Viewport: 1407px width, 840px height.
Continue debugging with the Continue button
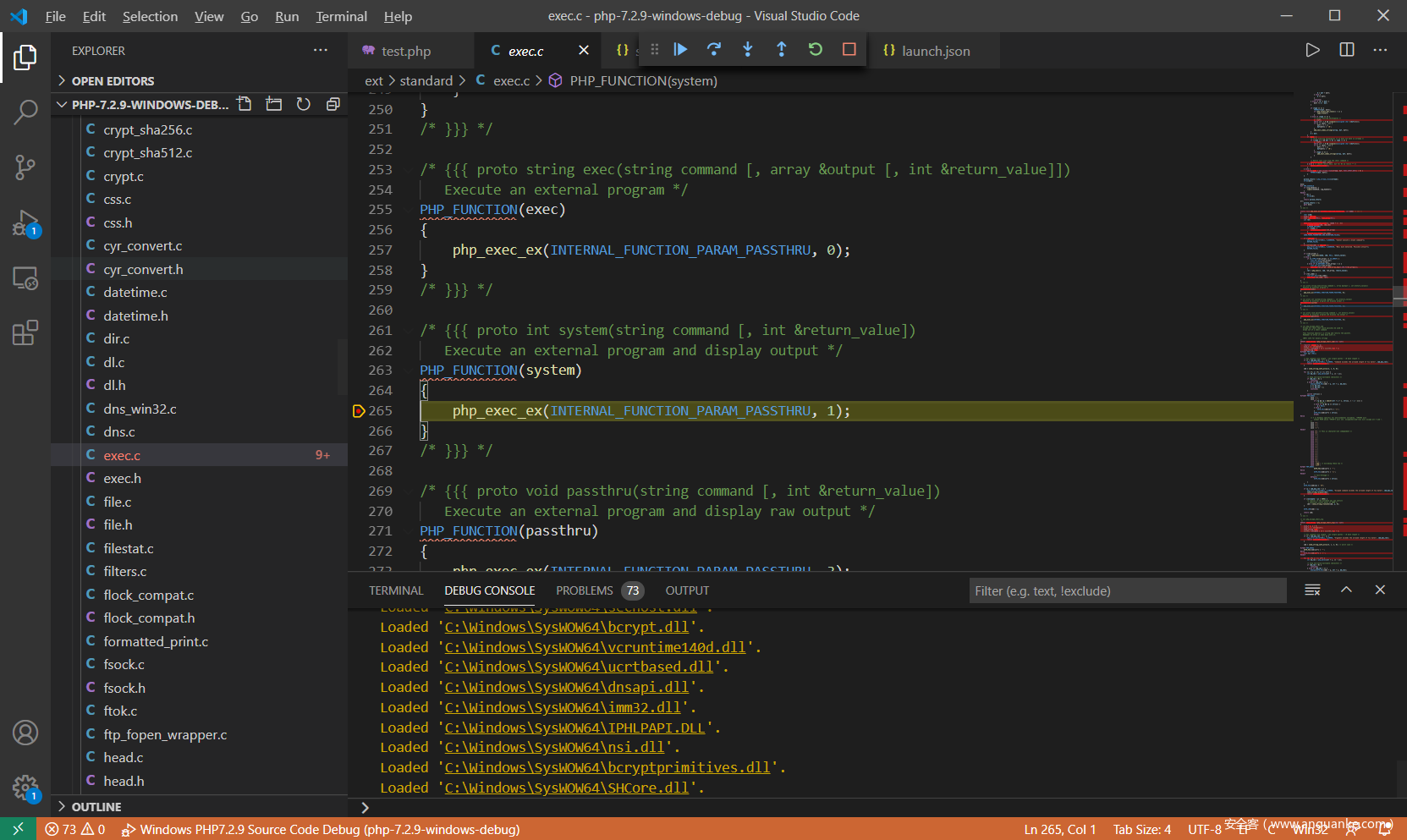(x=680, y=50)
